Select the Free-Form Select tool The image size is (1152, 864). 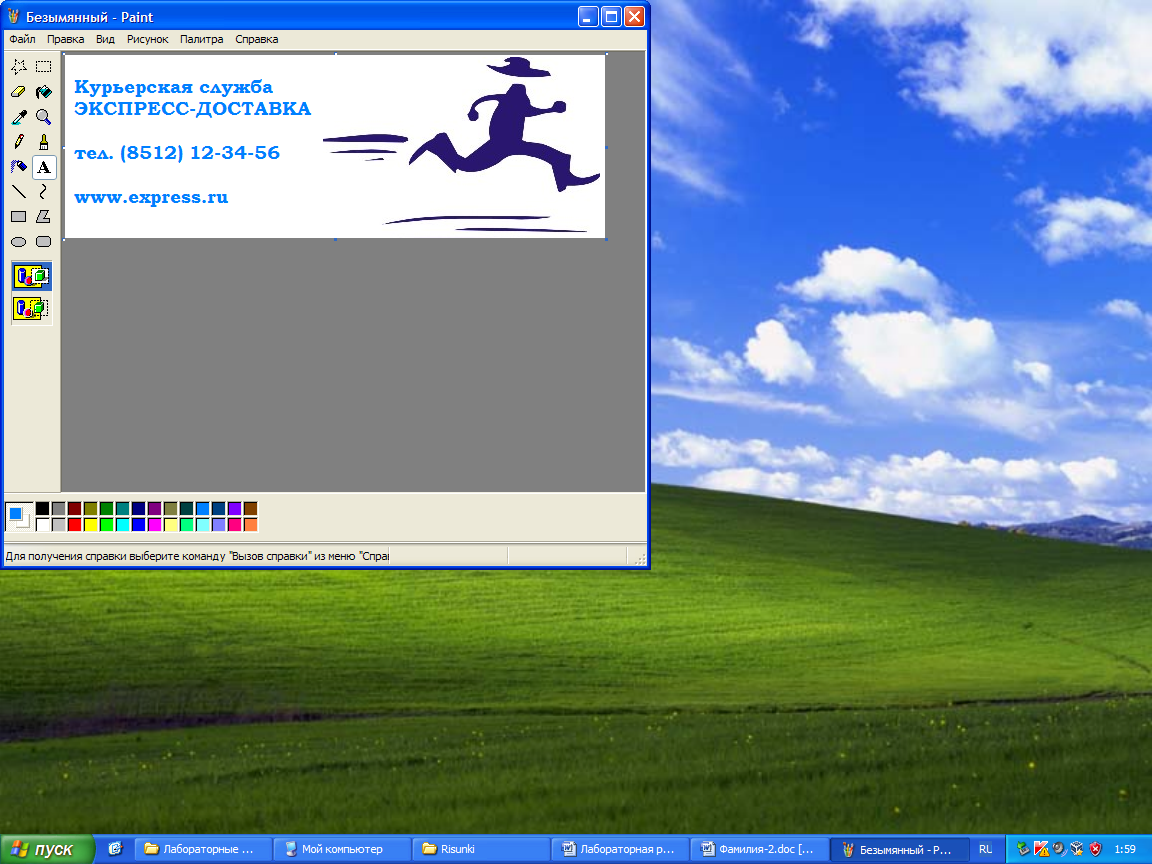click(18, 67)
